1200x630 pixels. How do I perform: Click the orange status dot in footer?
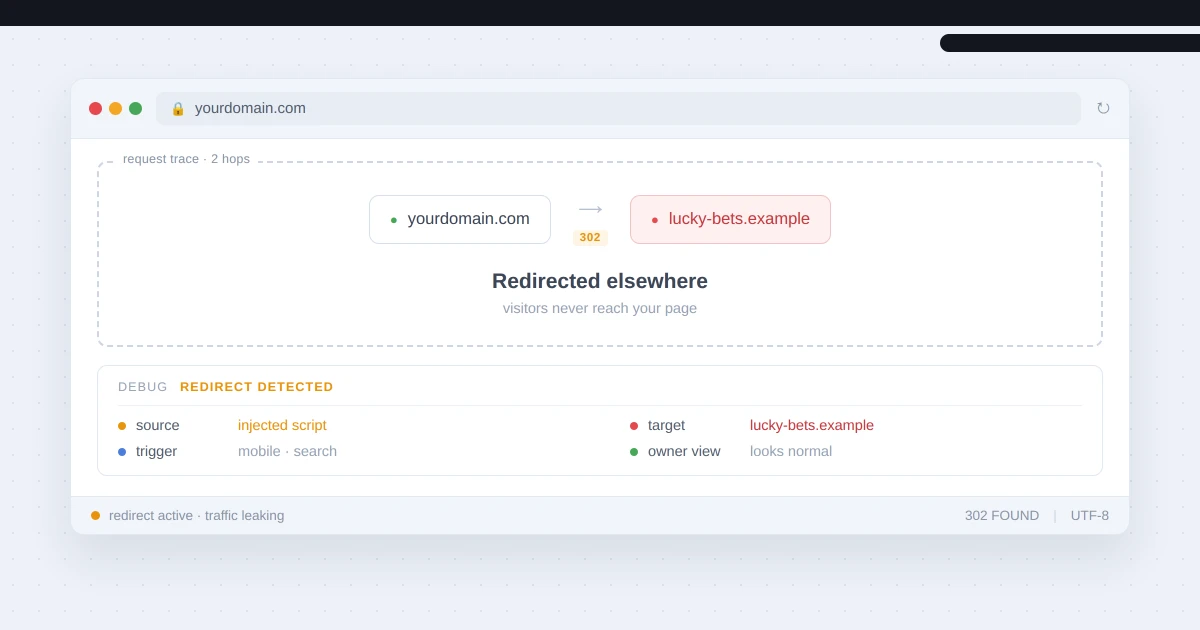(96, 516)
